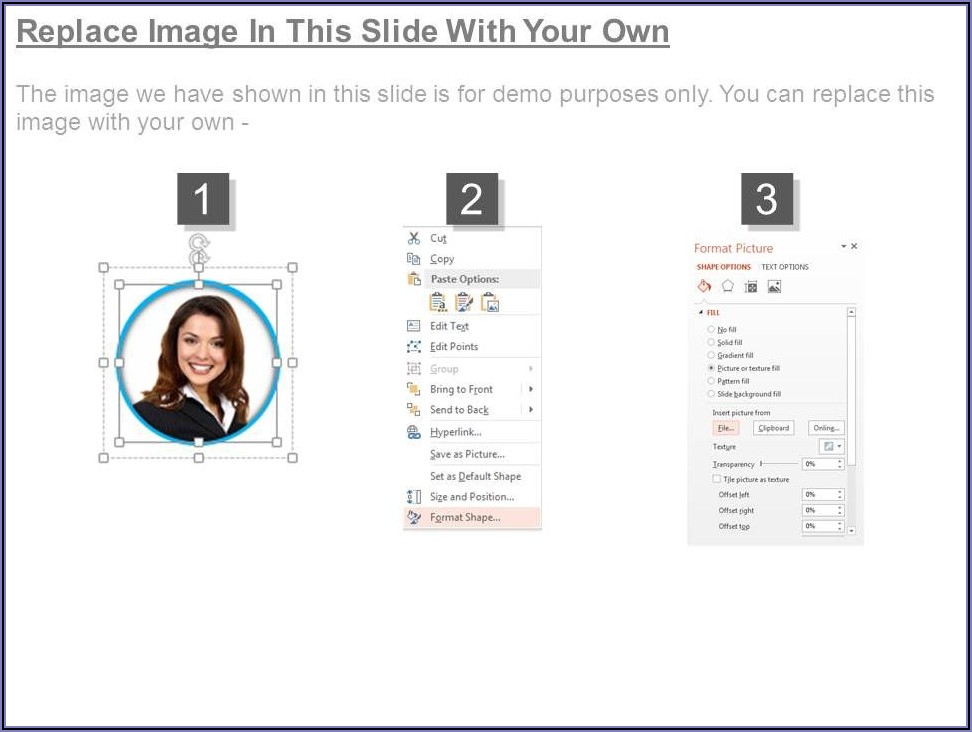
Task: Click the Use Destination Theme paste icon
Action: [438, 302]
